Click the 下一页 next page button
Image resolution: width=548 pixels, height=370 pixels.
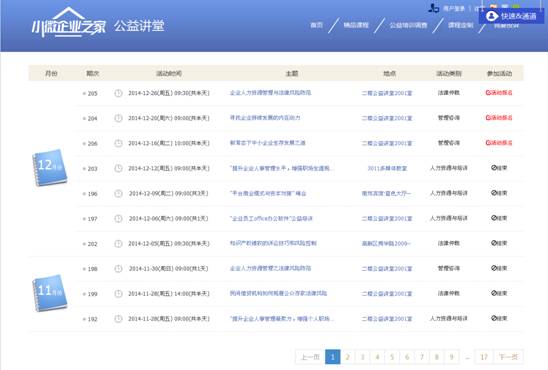[509, 357]
